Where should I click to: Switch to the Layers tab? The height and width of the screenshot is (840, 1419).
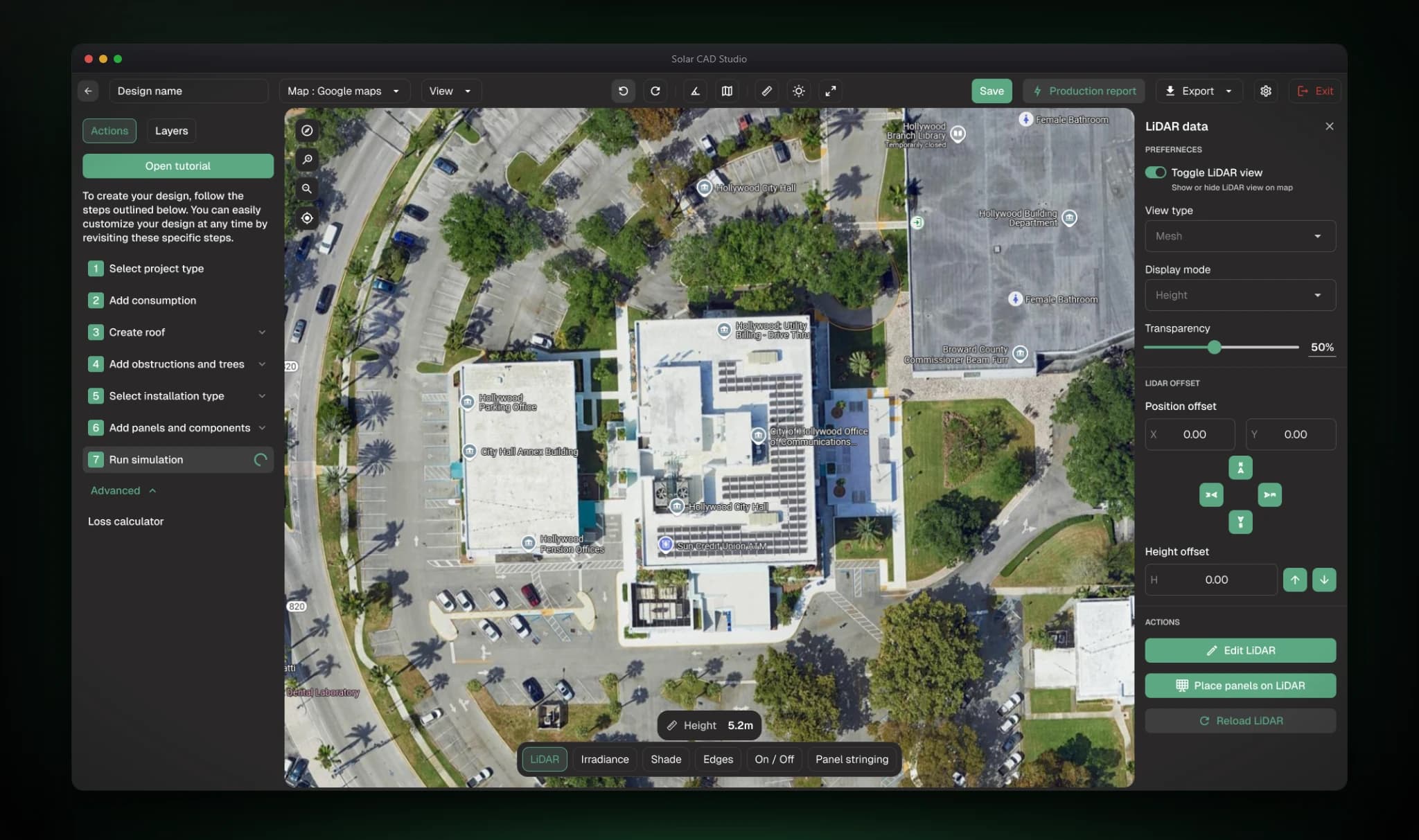click(x=171, y=131)
